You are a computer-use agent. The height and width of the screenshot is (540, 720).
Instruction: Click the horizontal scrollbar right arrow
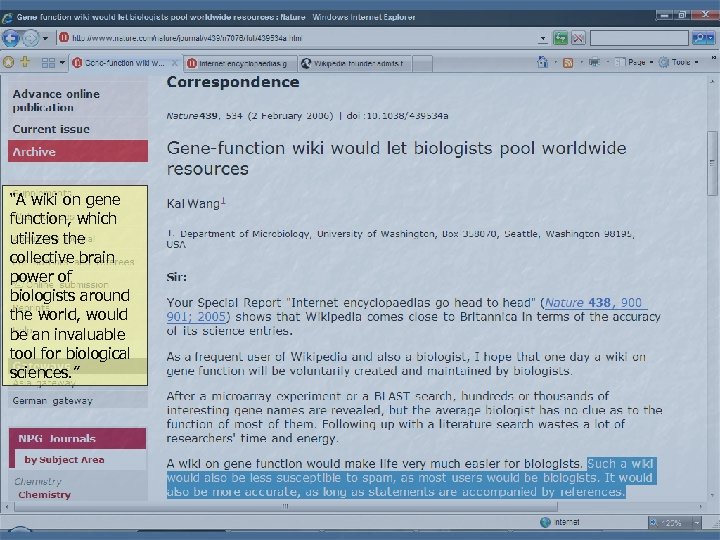click(x=700, y=506)
